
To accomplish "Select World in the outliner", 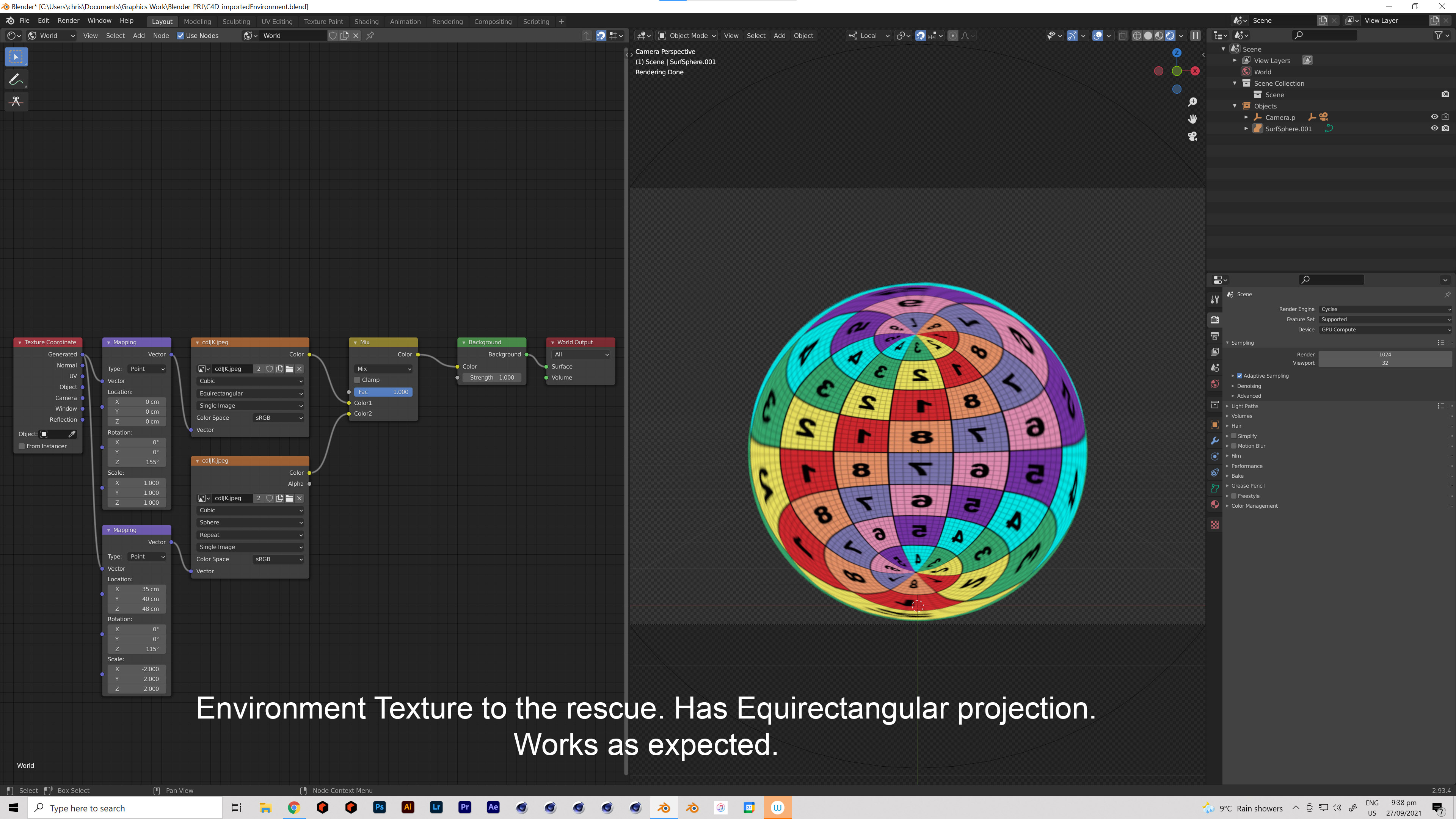I will [x=1262, y=72].
